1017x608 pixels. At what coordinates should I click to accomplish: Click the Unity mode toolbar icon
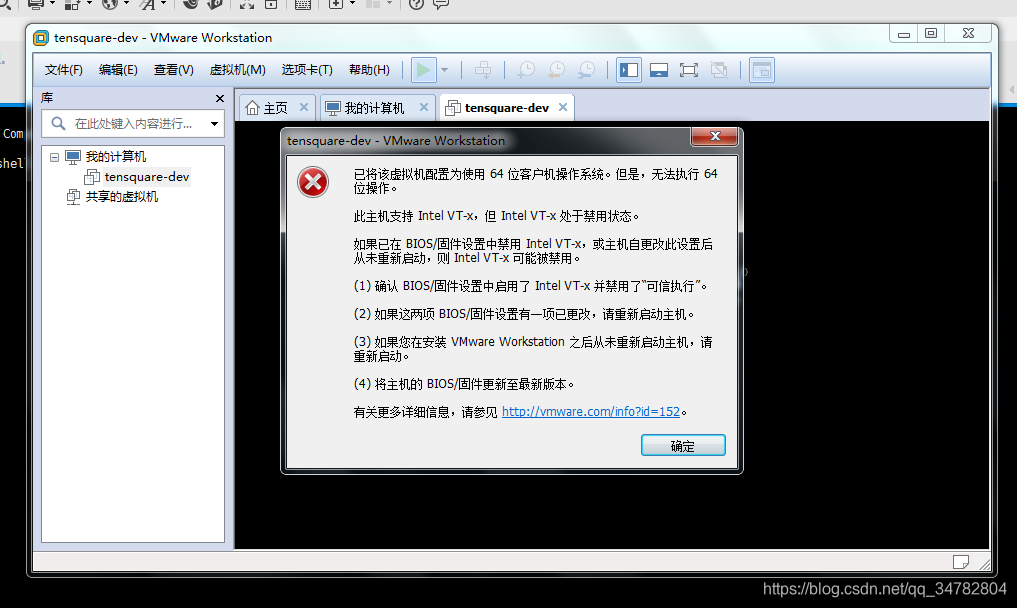coord(719,69)
